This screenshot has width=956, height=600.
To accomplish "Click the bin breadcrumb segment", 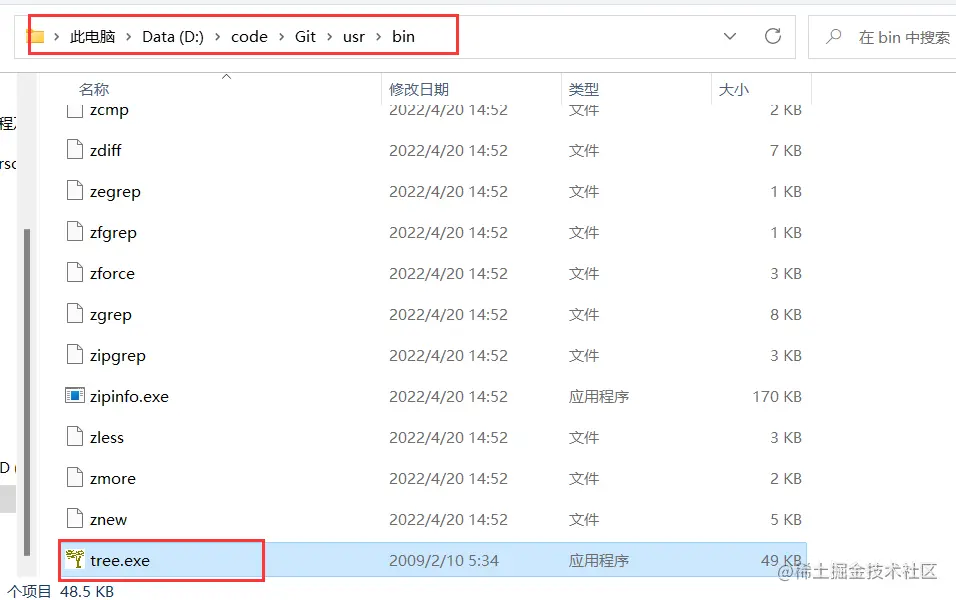I will [x=403, y=37].
